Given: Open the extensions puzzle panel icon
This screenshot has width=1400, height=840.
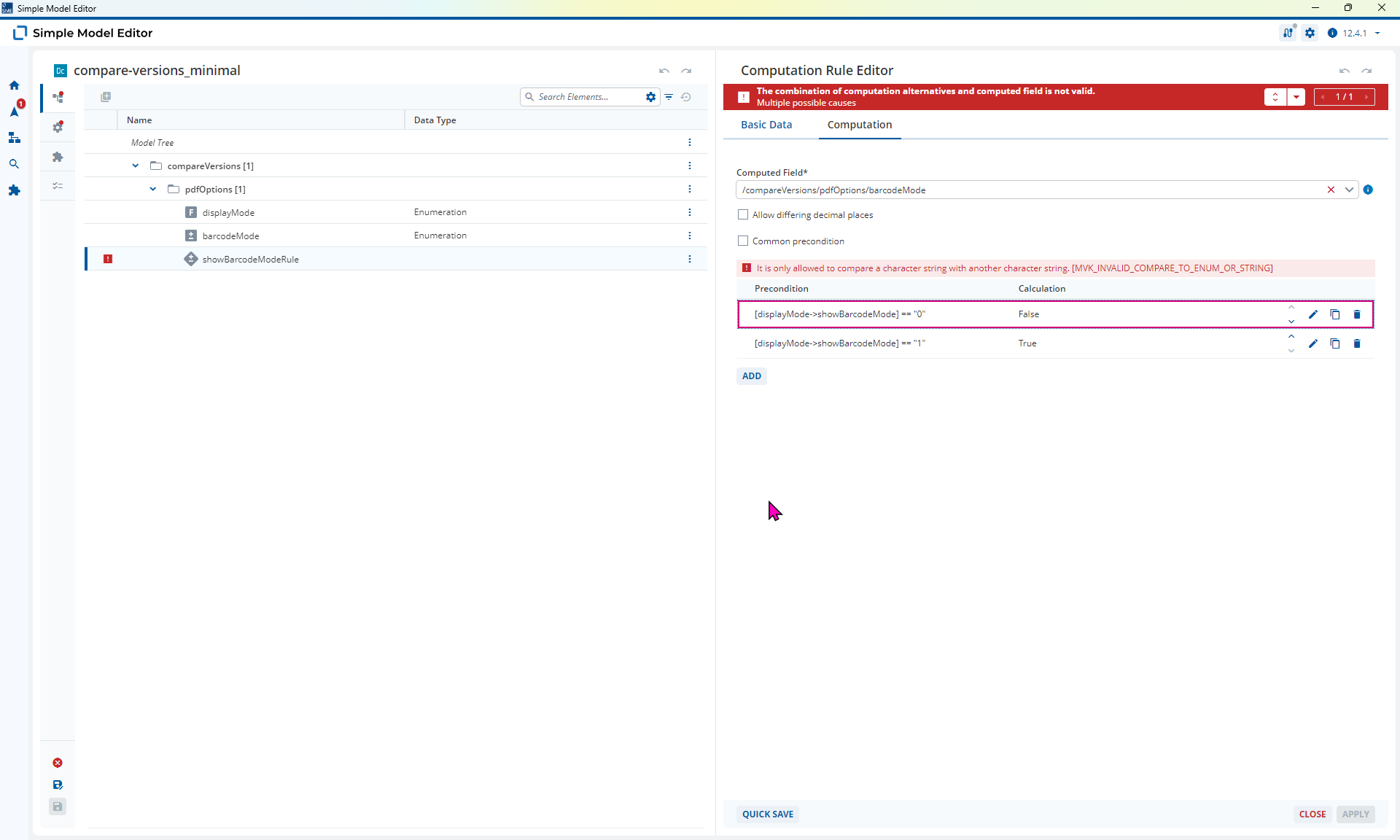Looking at the screenshot, I should tap(58, 157).
